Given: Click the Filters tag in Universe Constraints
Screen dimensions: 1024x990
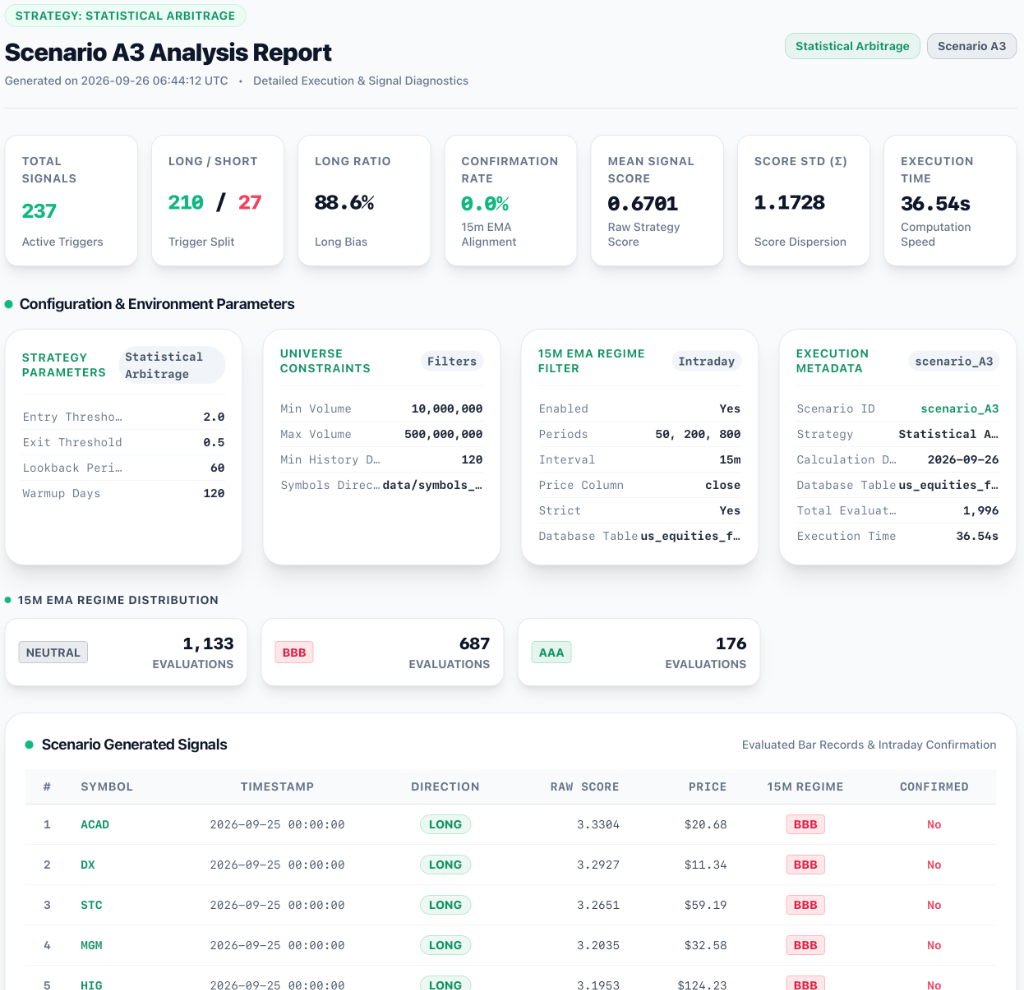Looking at the screenshot, I should (x=451, y=361).
